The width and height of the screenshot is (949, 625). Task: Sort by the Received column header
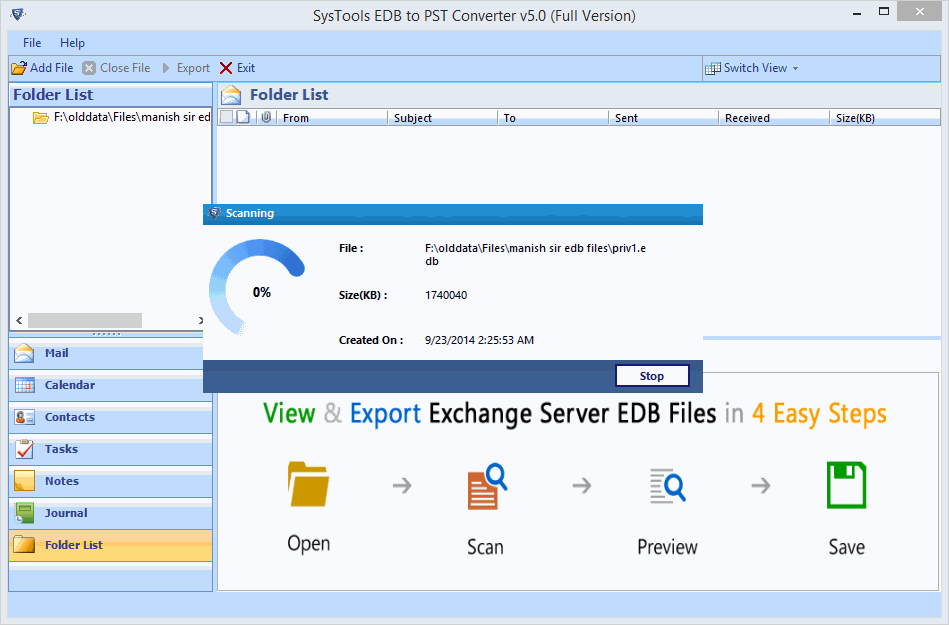(x=773, y=117)
